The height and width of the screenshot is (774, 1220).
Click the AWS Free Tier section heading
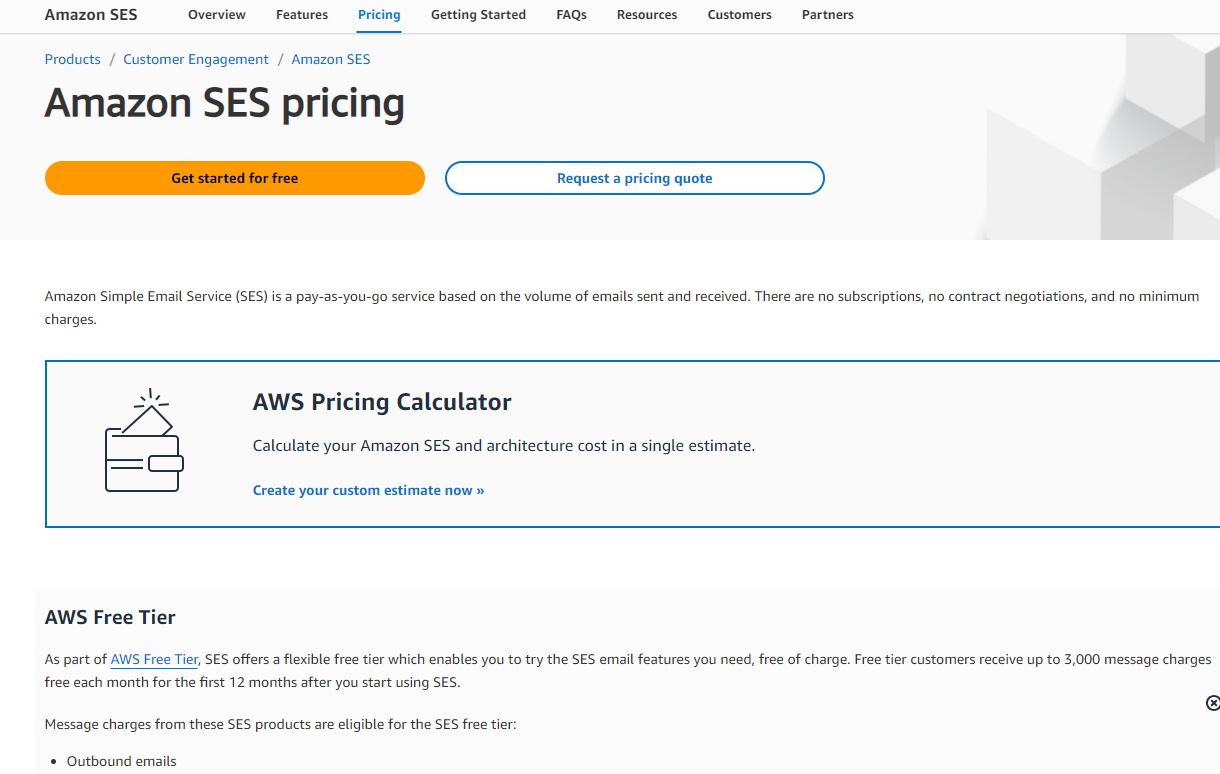[110, 617]
